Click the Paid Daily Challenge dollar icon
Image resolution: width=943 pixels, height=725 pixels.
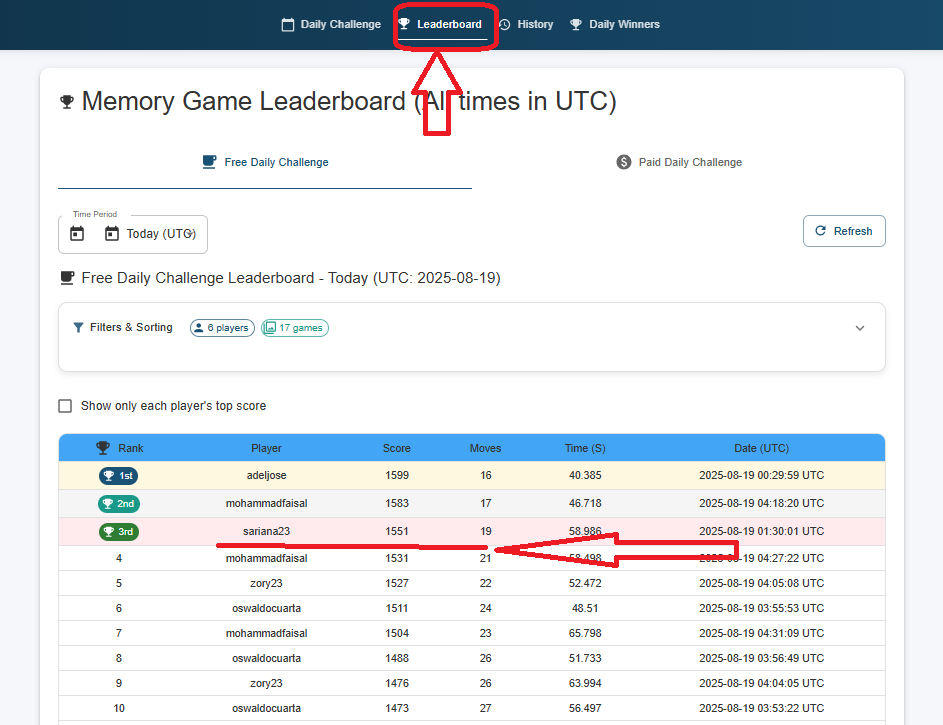click(x=624, y=162)
